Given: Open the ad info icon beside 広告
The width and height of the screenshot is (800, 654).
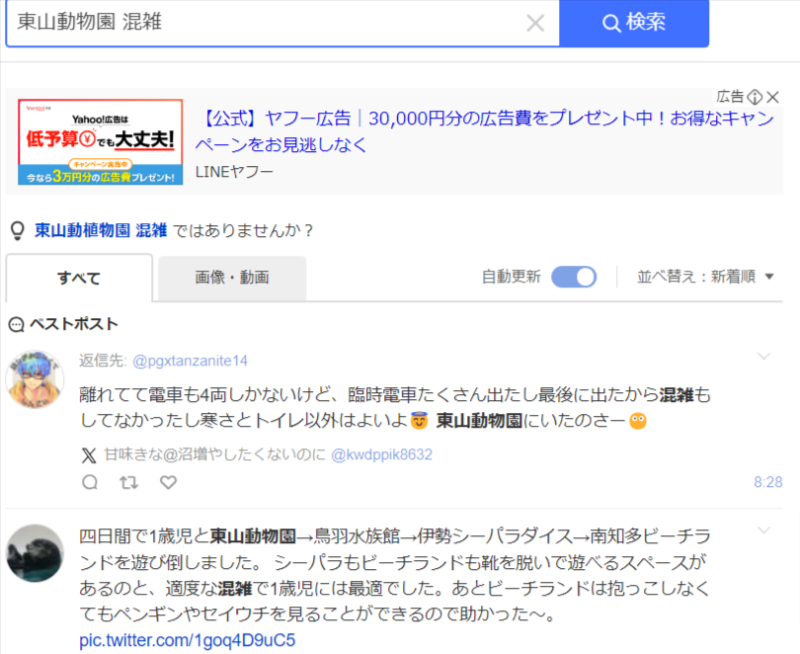Looking at the screenshot, I should pos(755,96).
